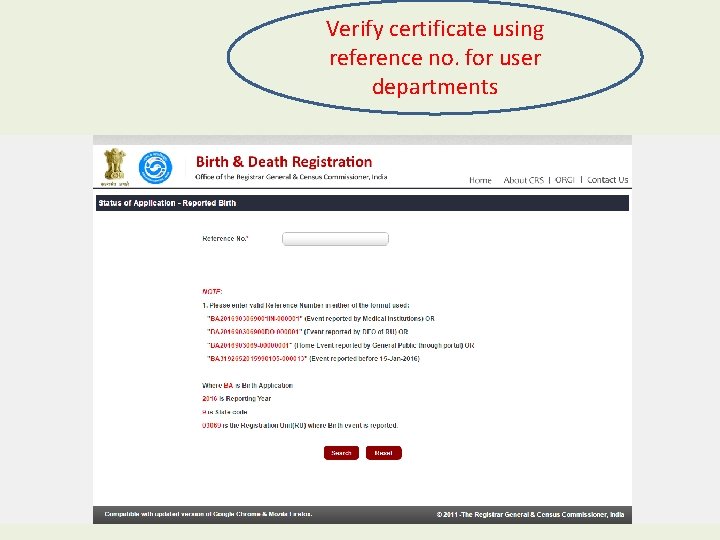Screen dimensions: 720x540
Task: Click the example reference ending IN-000001
Action: (x=255, y=318)
